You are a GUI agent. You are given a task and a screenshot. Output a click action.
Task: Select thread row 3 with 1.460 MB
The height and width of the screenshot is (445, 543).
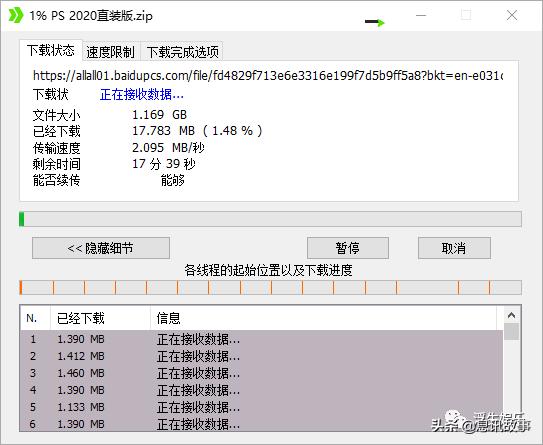click(x=261, y=373)
